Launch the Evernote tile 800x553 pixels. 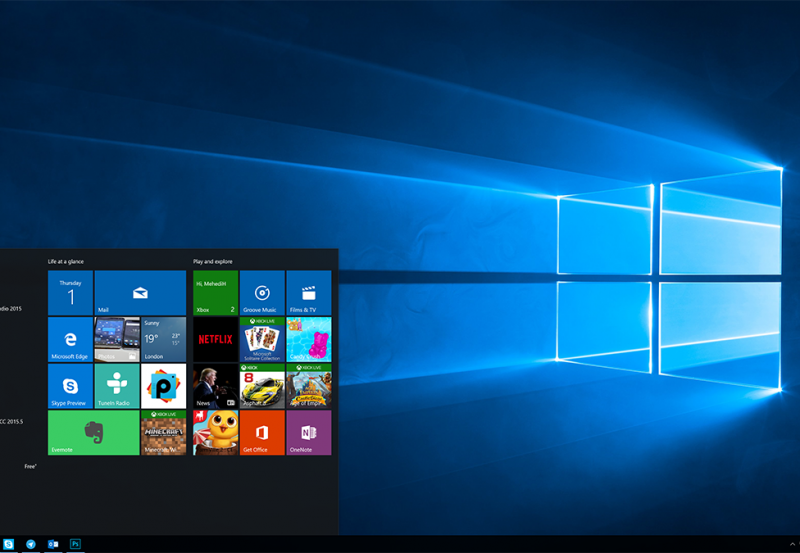(93, 433)
